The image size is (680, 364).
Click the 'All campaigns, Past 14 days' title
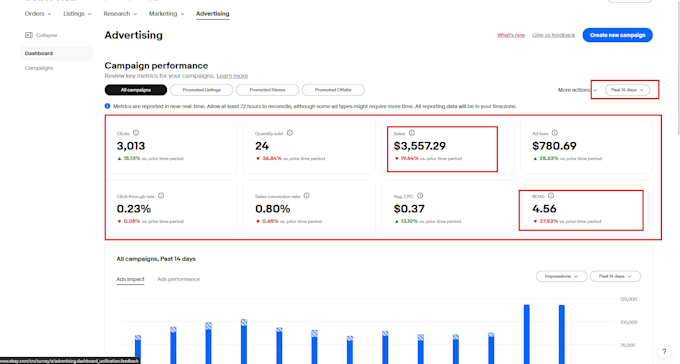click(156, 259)
